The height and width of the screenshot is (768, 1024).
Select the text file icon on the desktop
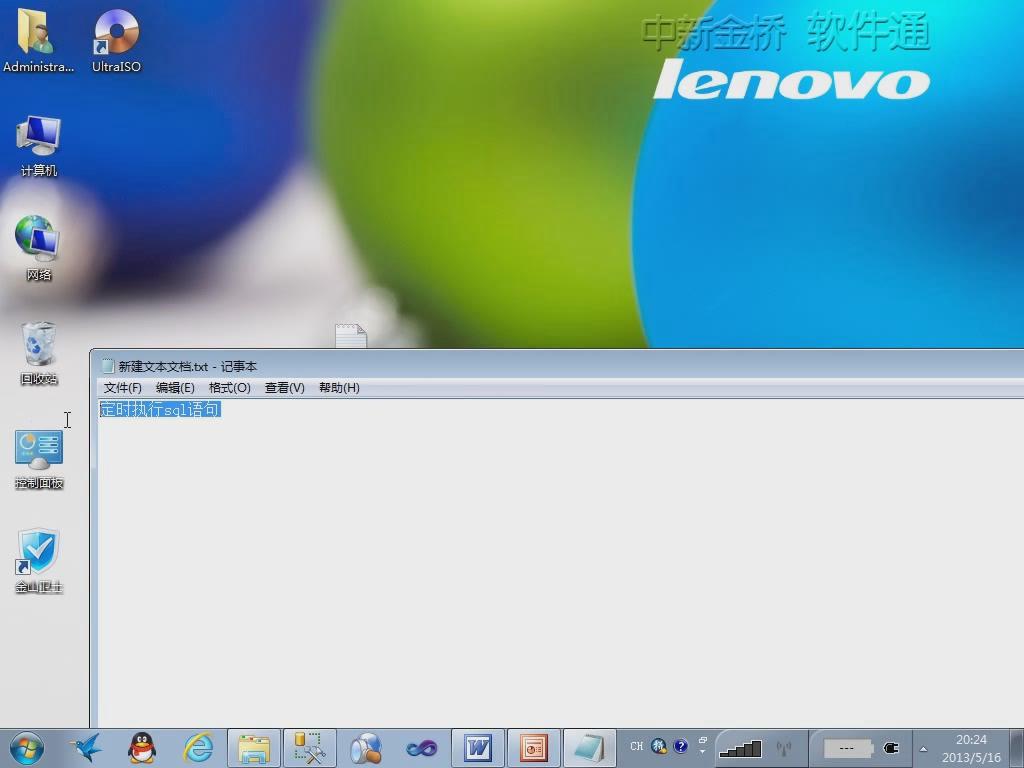[351, 336]
